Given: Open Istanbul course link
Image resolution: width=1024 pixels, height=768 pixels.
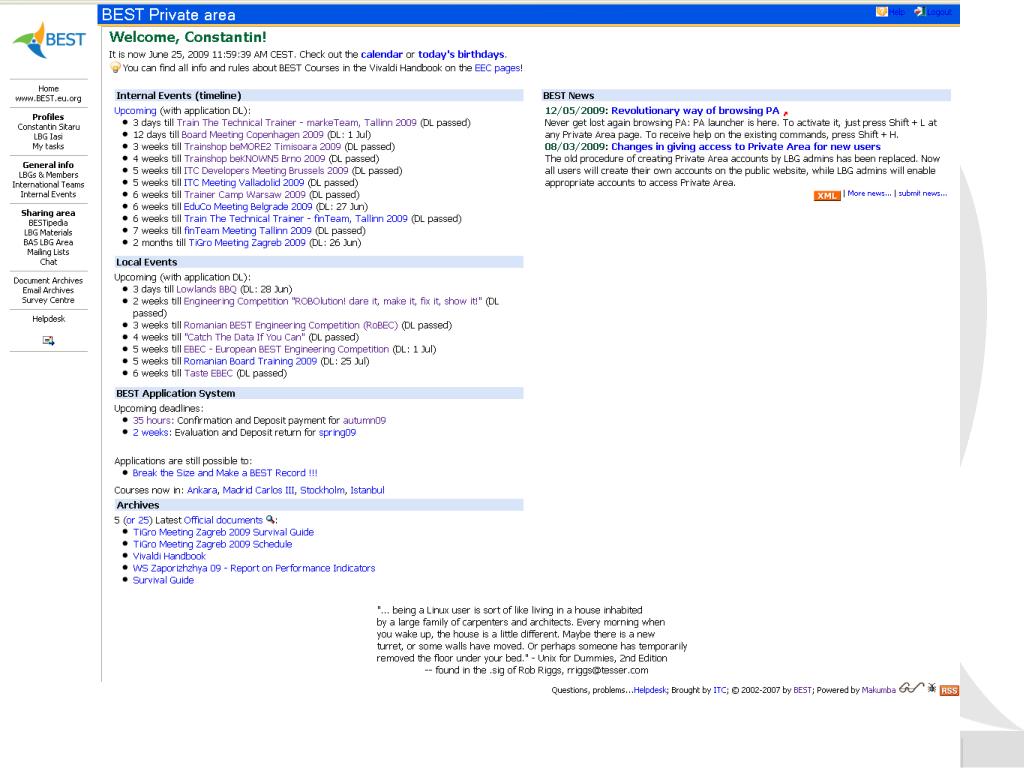Looking at the screenshot, I should (x=367, y=490).
